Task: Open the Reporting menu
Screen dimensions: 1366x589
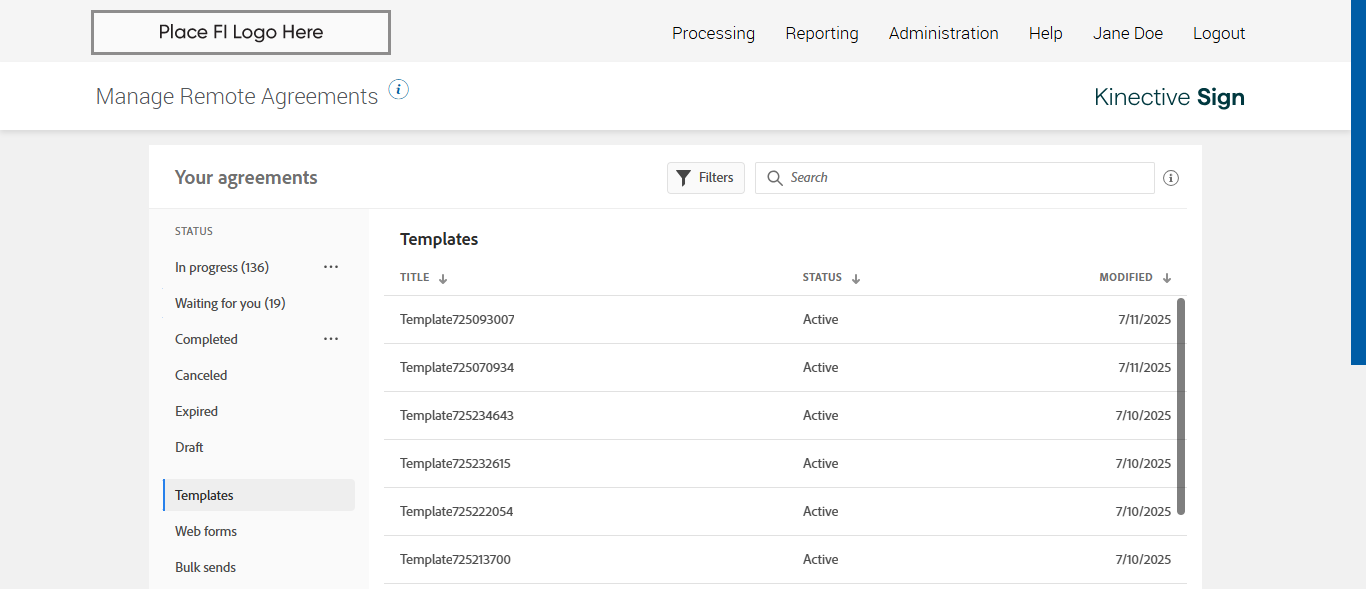Action: [821, 33]
